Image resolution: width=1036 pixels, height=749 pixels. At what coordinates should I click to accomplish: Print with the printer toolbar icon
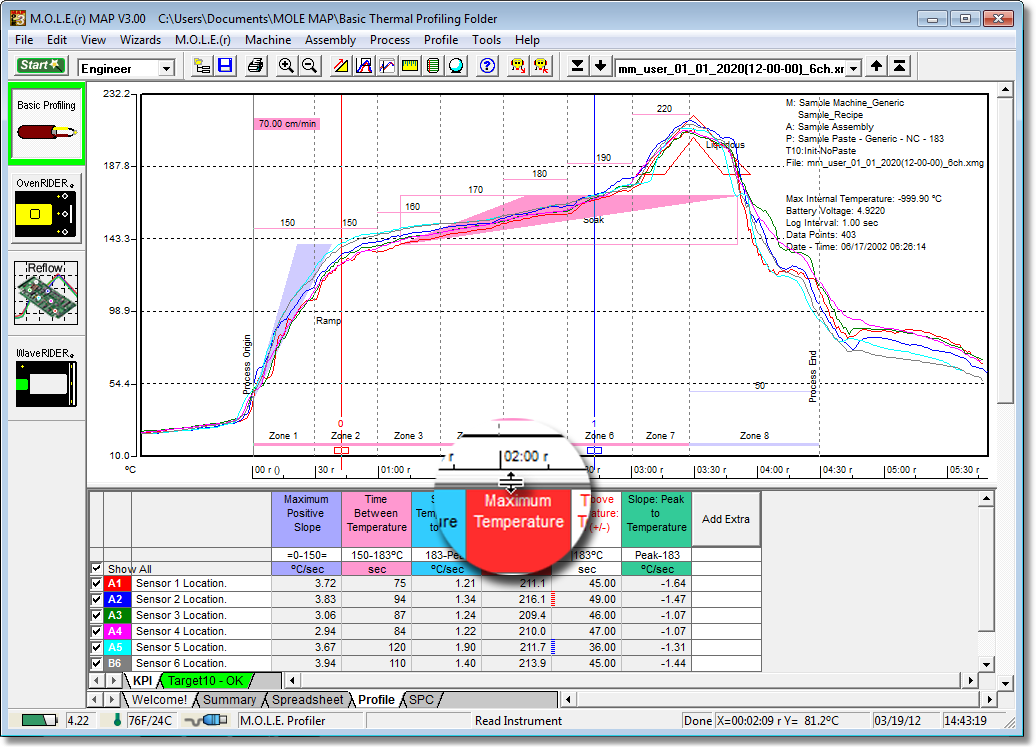(x=256, y=66)
